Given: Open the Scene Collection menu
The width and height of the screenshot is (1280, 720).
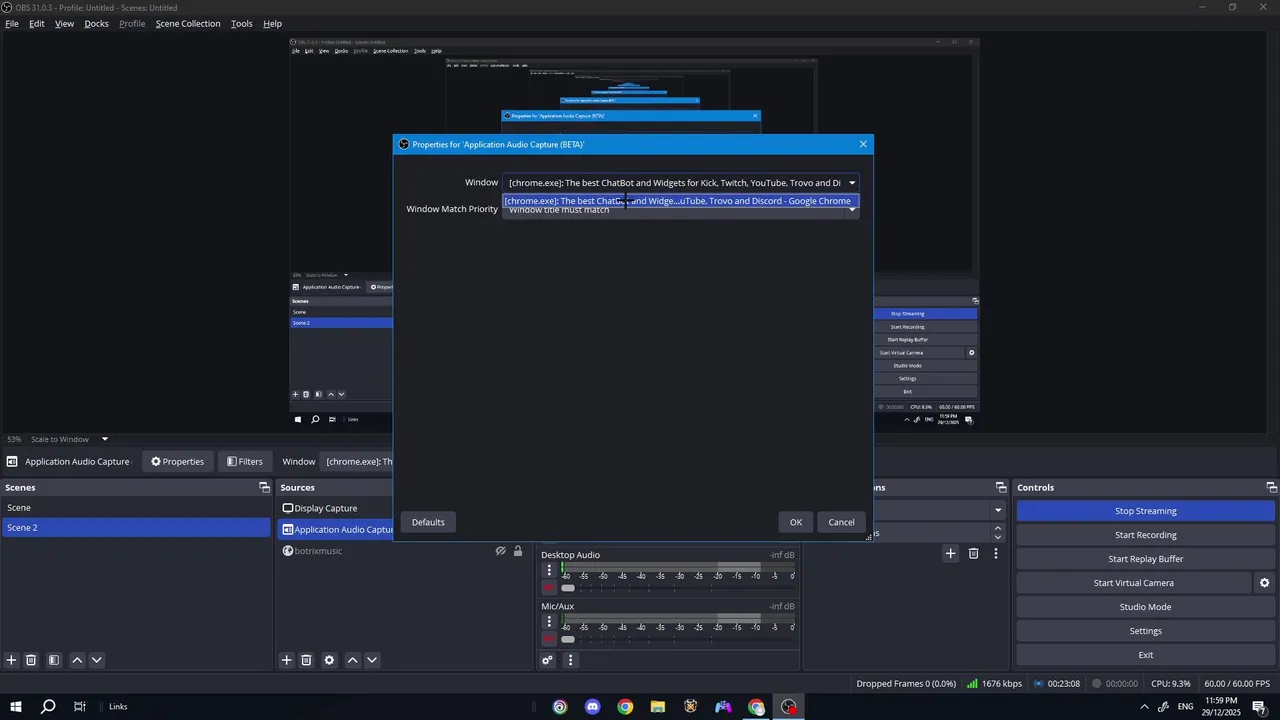Looking at the screenshot, I should (x=188, y=23).
